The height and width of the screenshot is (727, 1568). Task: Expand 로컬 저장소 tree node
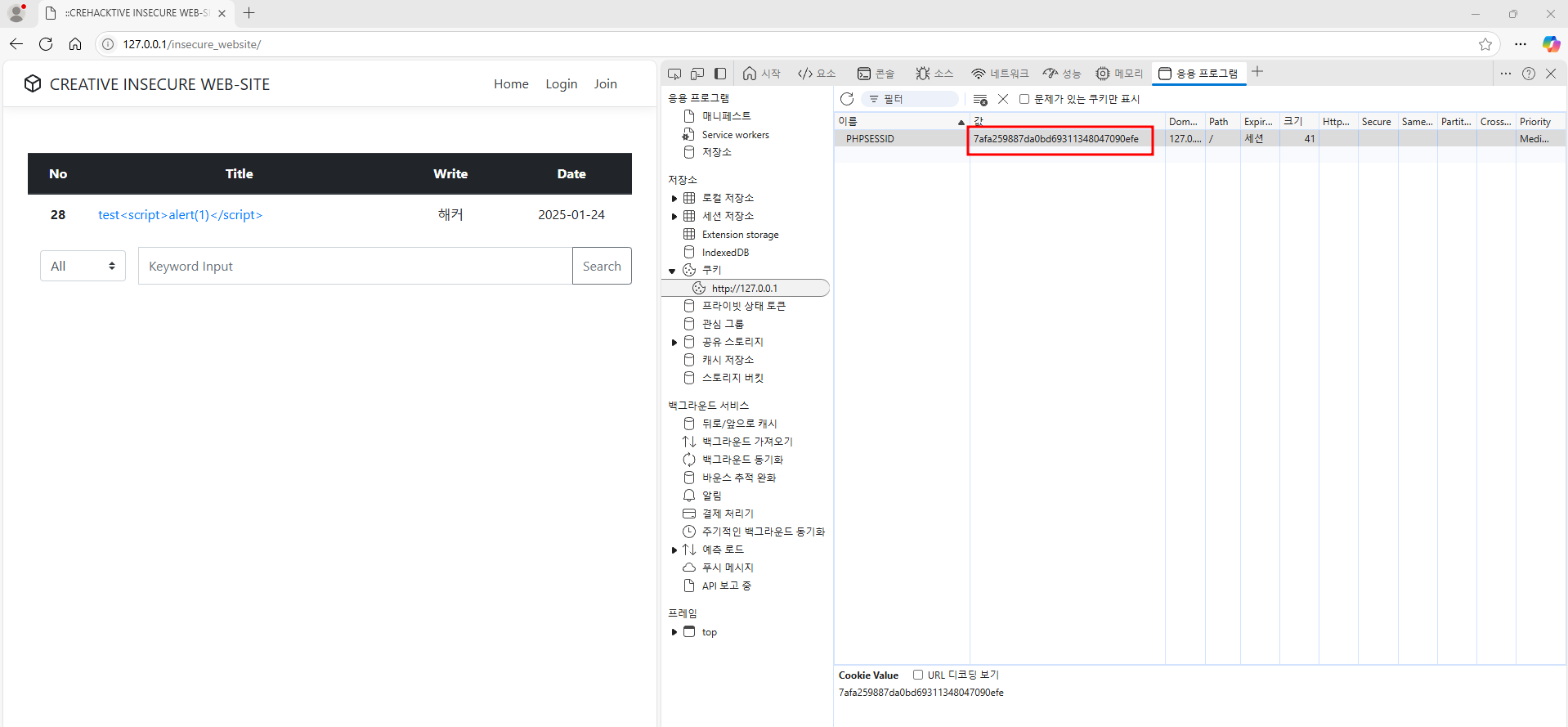[674, 198]
